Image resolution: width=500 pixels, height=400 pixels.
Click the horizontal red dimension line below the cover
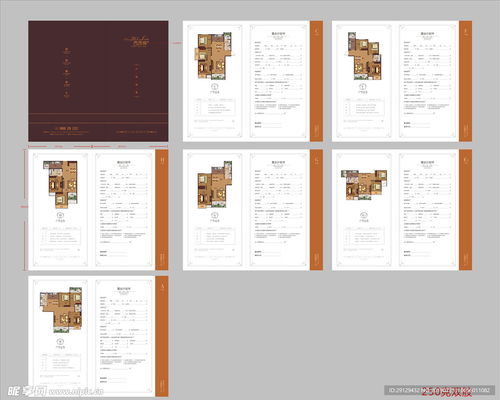98,146
